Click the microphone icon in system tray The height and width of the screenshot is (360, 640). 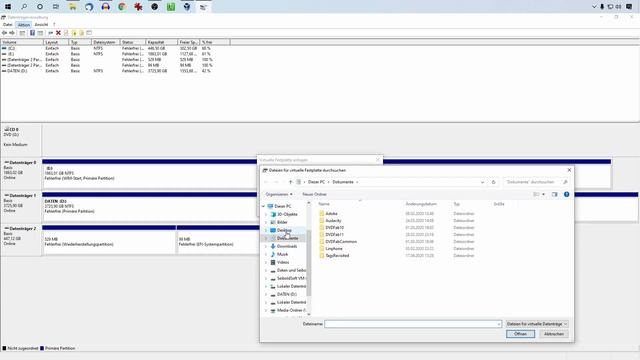(602, 7)
